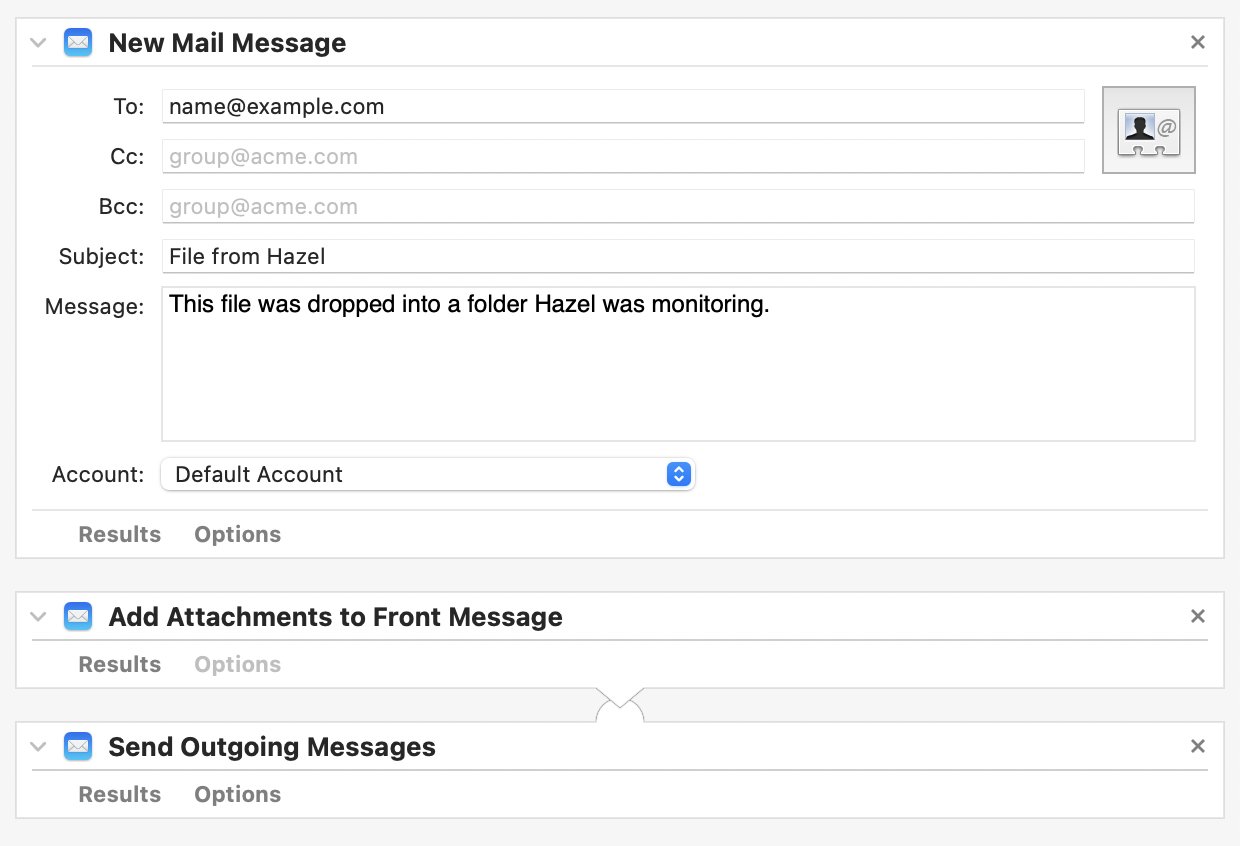Open the Contacts address book icon
This screenshot has width=1240, height=846.
click(1148, 130)
